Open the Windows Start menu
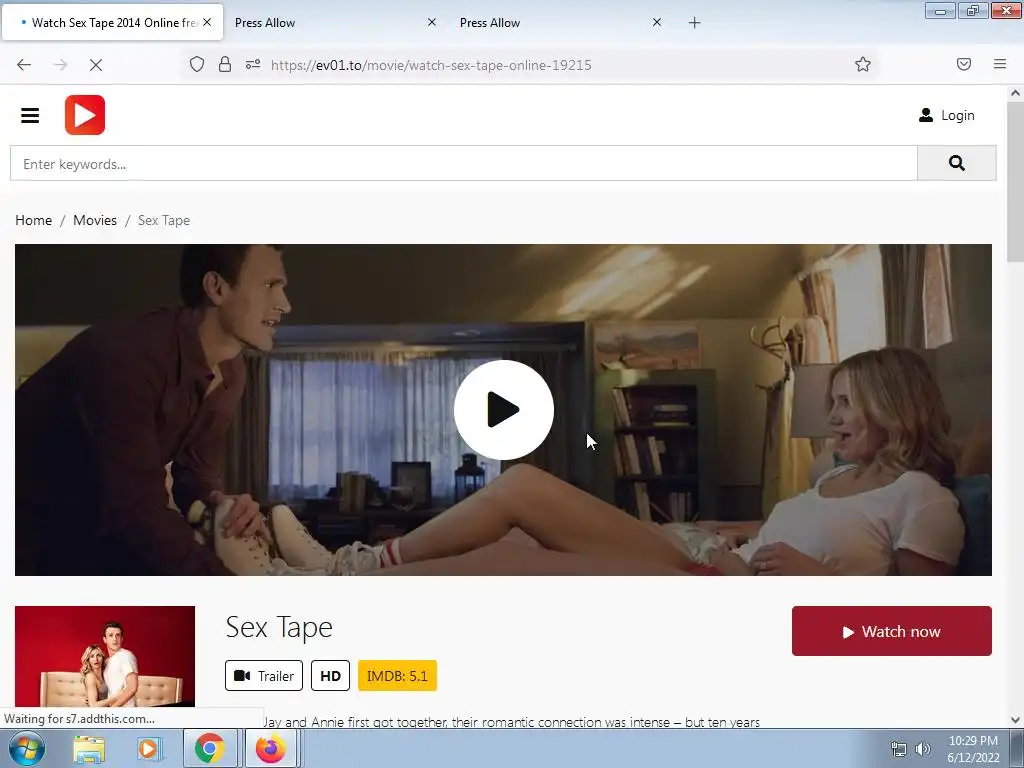1024x768 pixels. click(x=27, y=748)
